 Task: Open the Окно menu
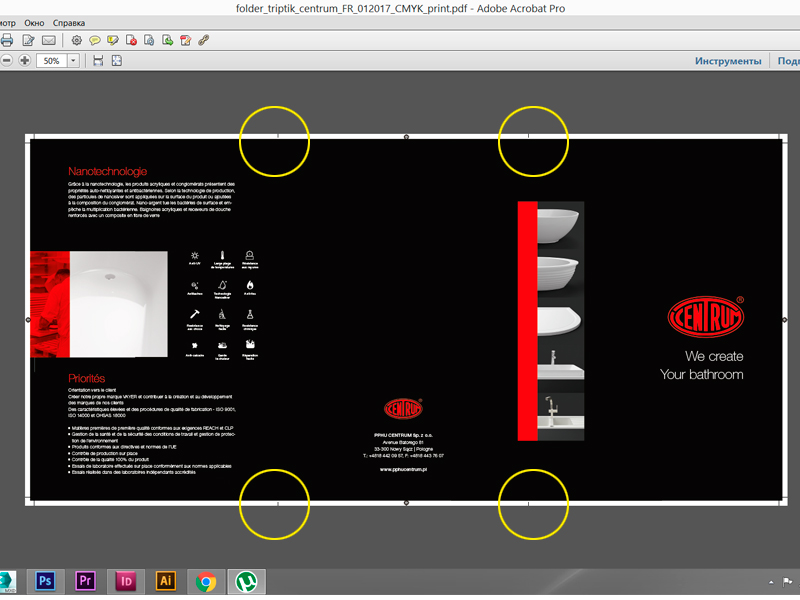[34, 23]
